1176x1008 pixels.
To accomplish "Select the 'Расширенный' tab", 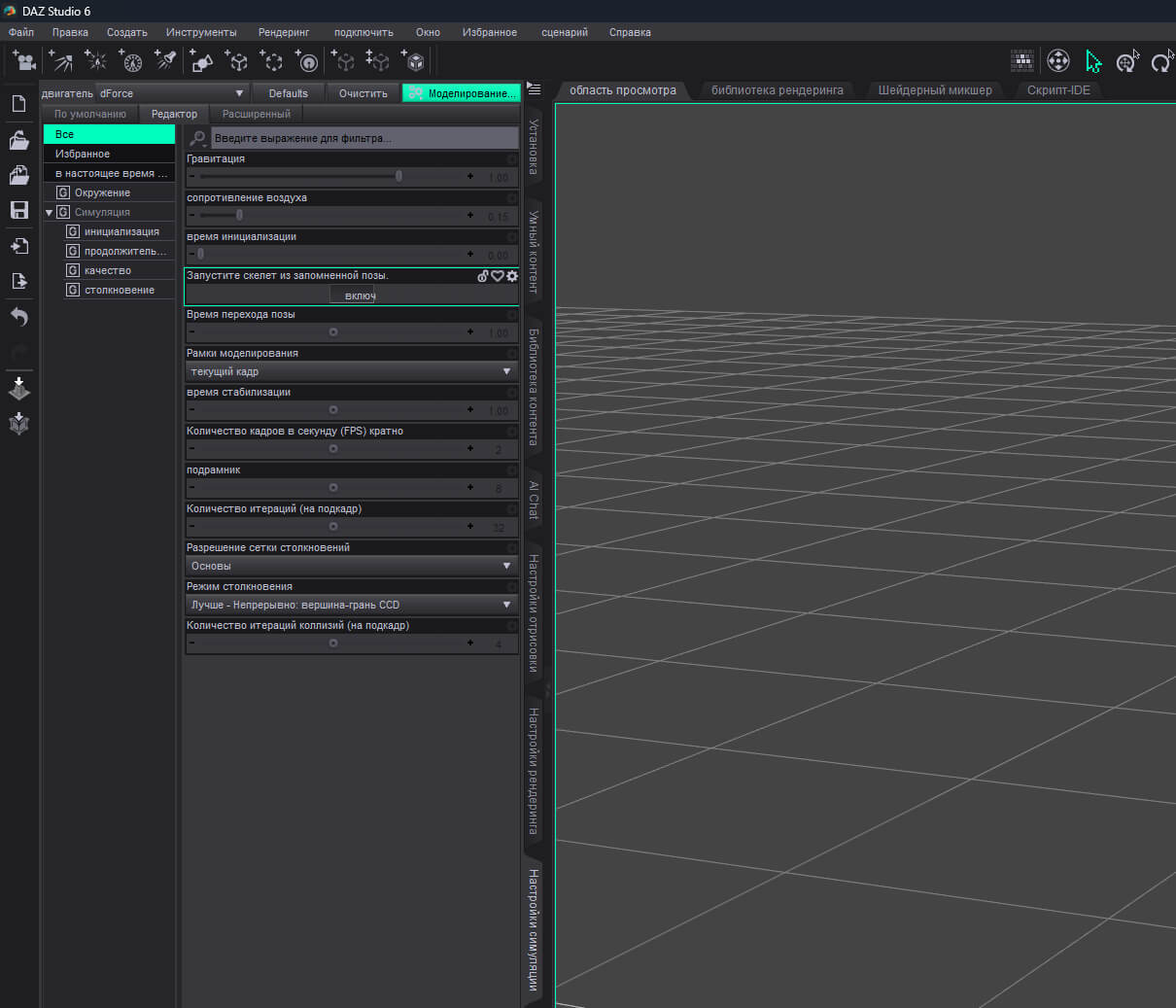I will [x=257, y=114].
